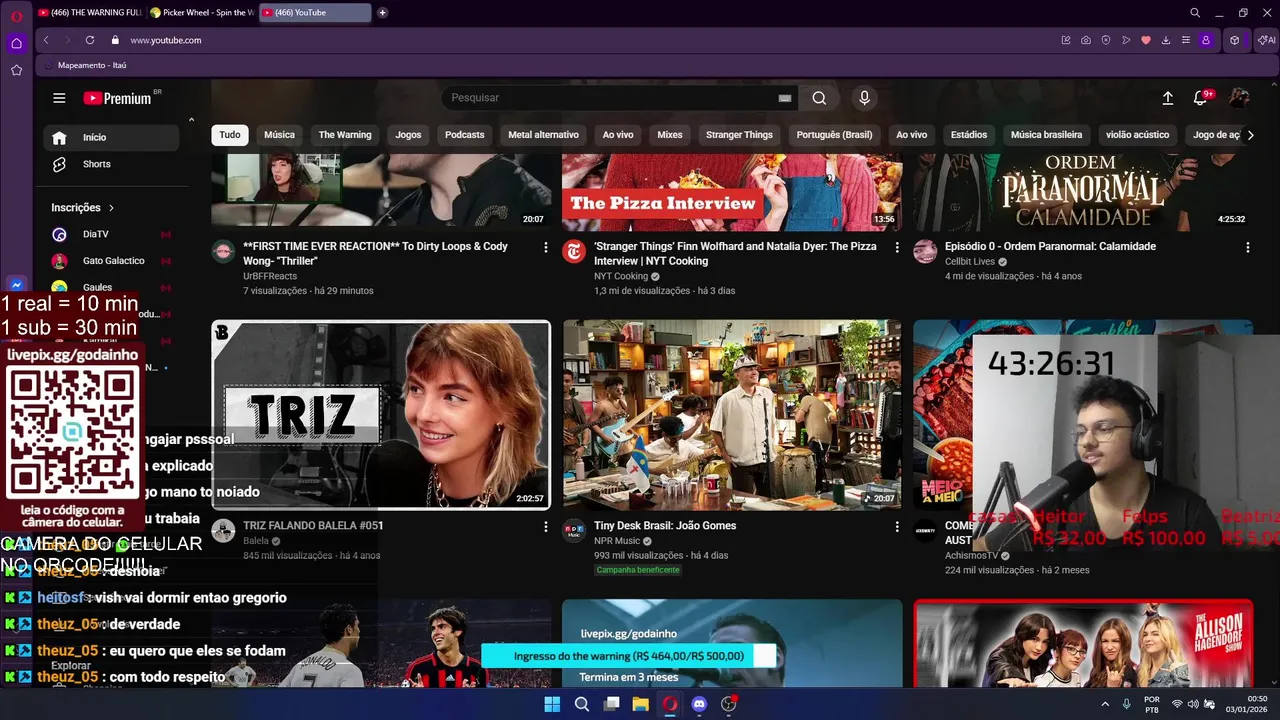The height and width of the screenshot is (720, 1280).
Task: Reload the page in Opera toolbar
Action: pos(90,40)
